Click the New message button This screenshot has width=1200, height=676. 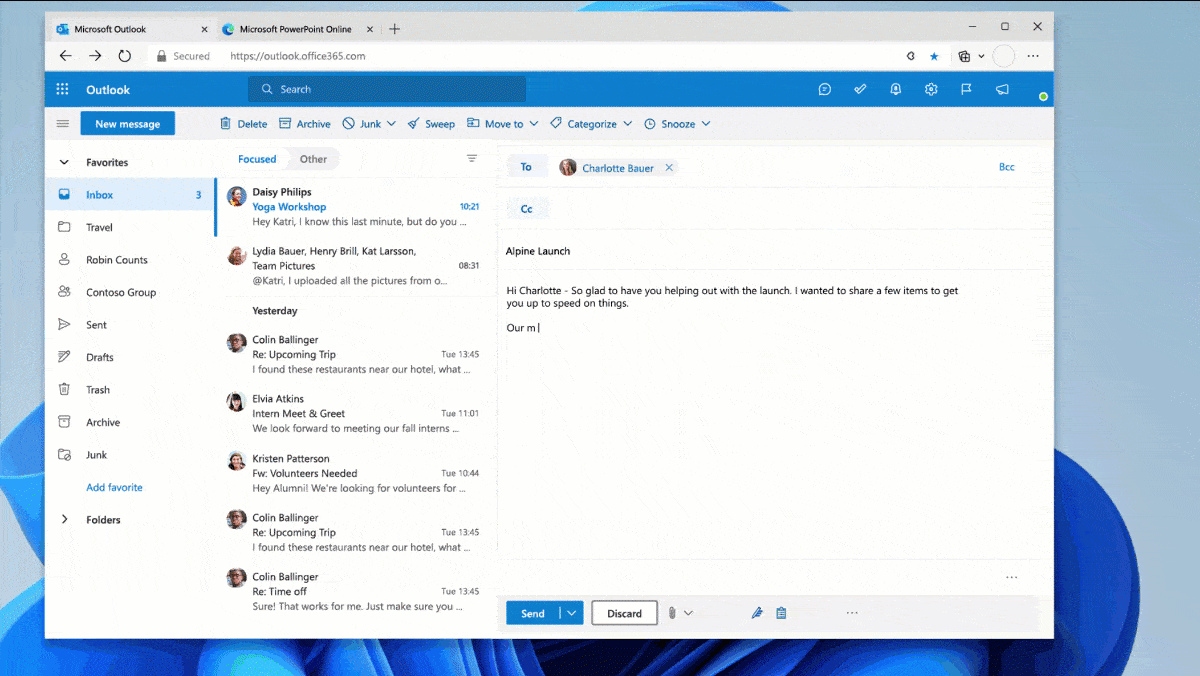click(x=127, y=123)
